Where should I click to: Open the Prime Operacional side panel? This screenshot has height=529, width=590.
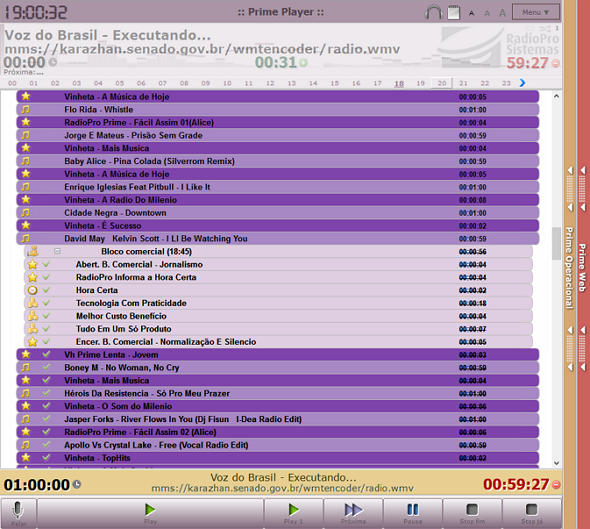click(569, 268)
